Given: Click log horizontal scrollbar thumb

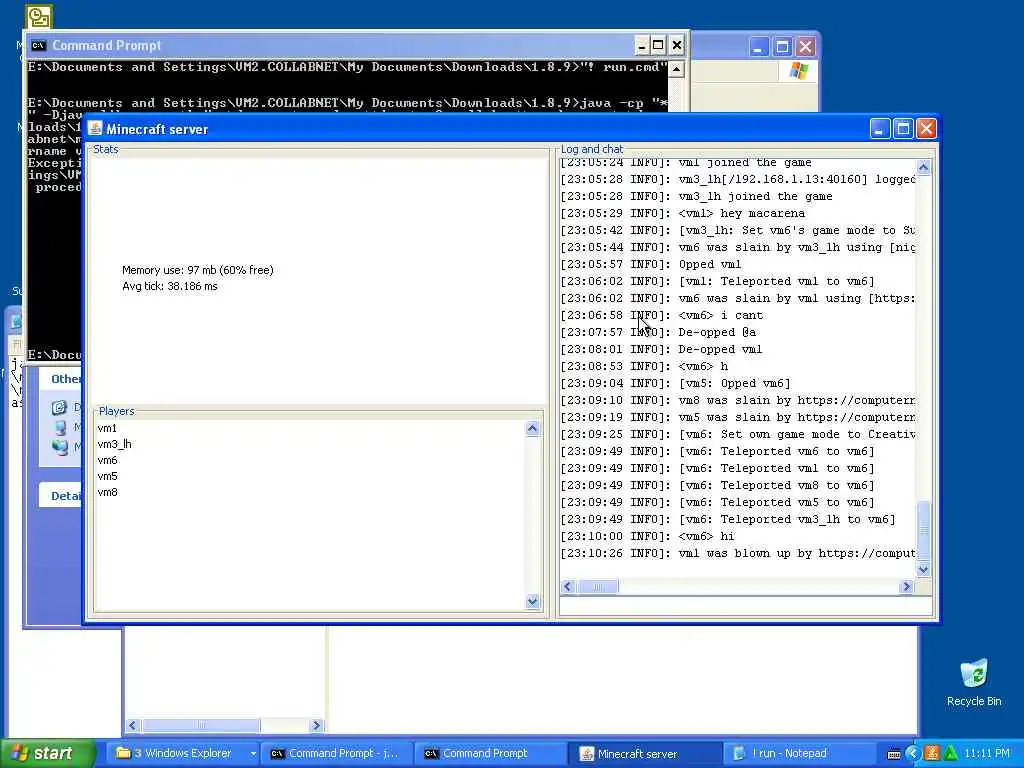Looking at the screenshot, I should (x=597, y=586).
